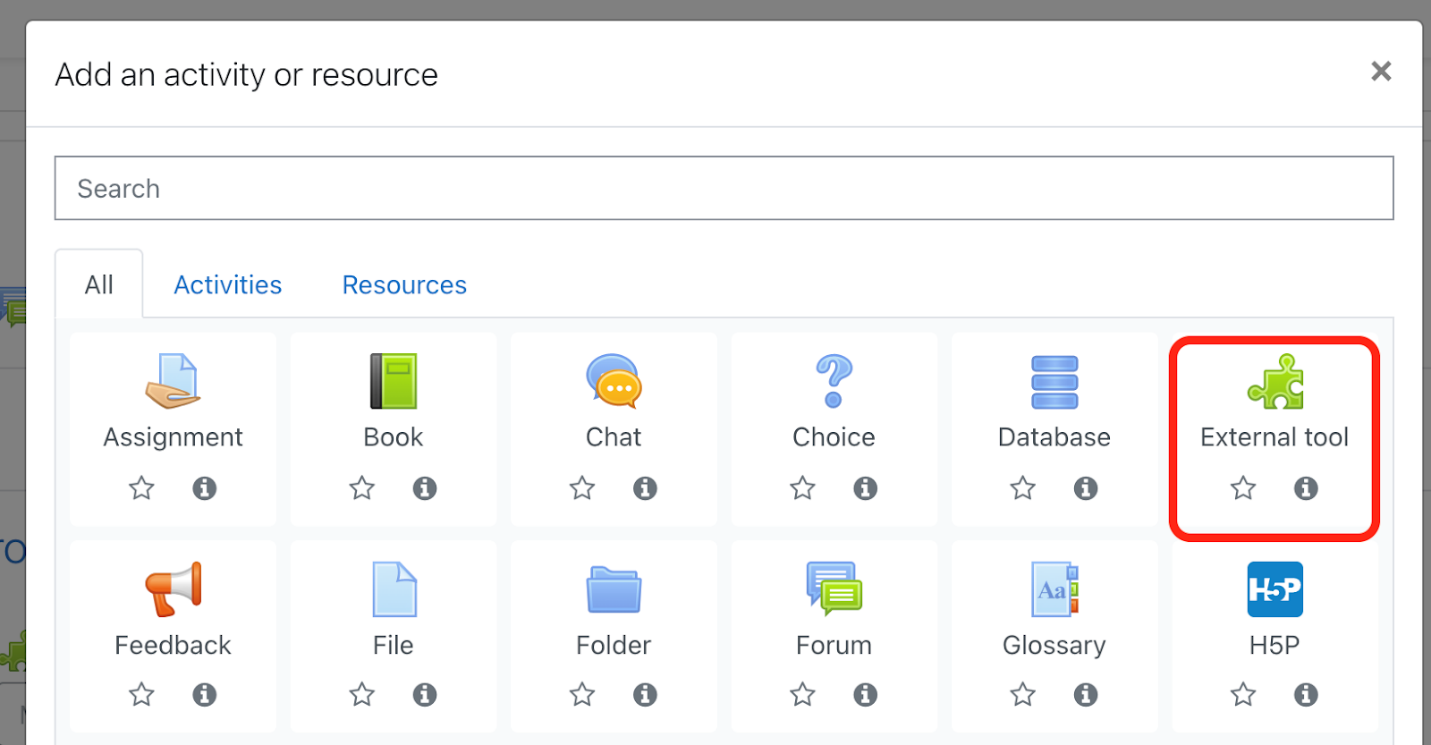
Task: Close the Add an activity dialog
Action: [1381, 71]
